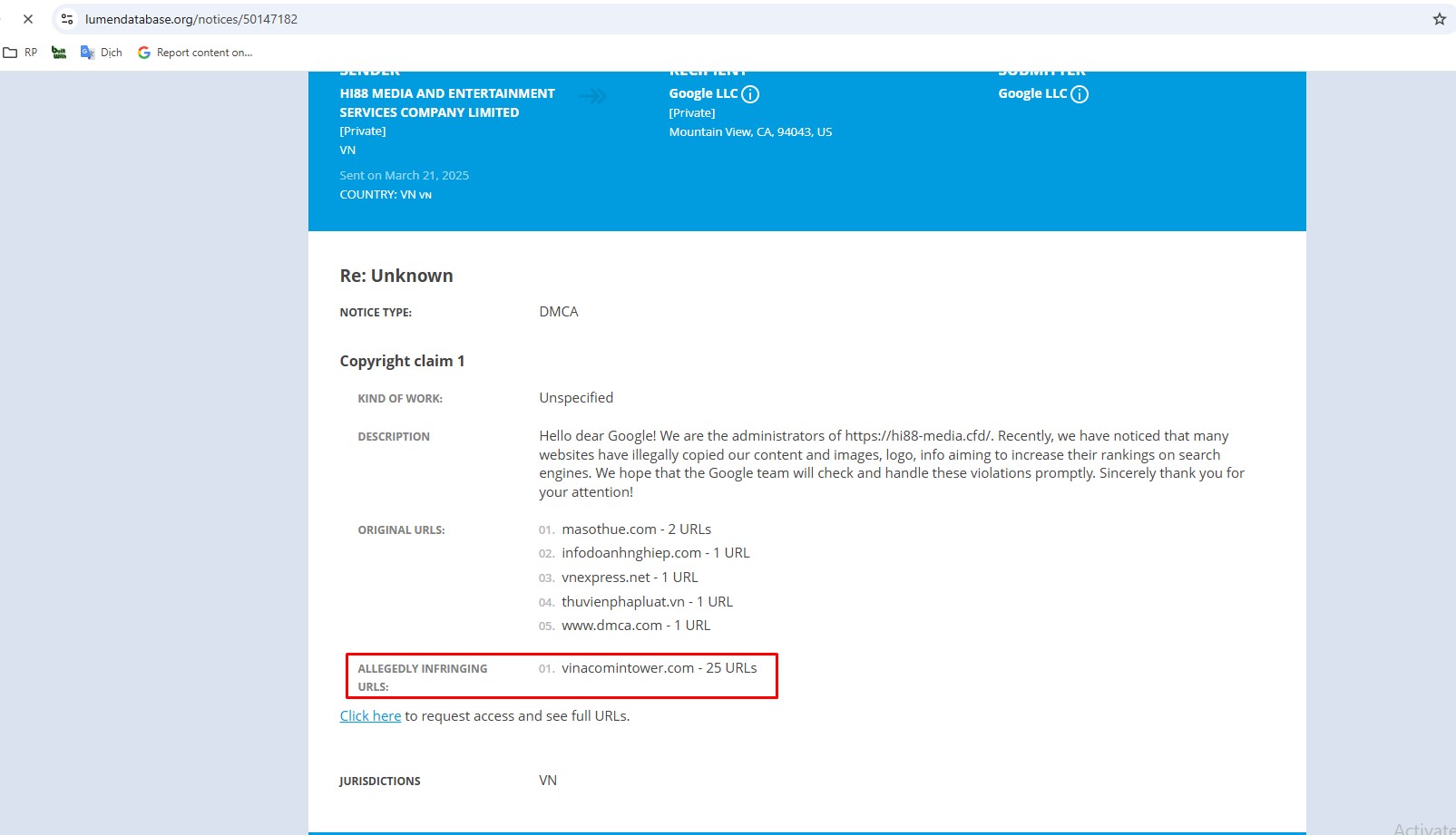This screenshot has width=1456, height=835.
Task: Click the 'DESCRIPTION' label
Action: click(x=394, y=436)
